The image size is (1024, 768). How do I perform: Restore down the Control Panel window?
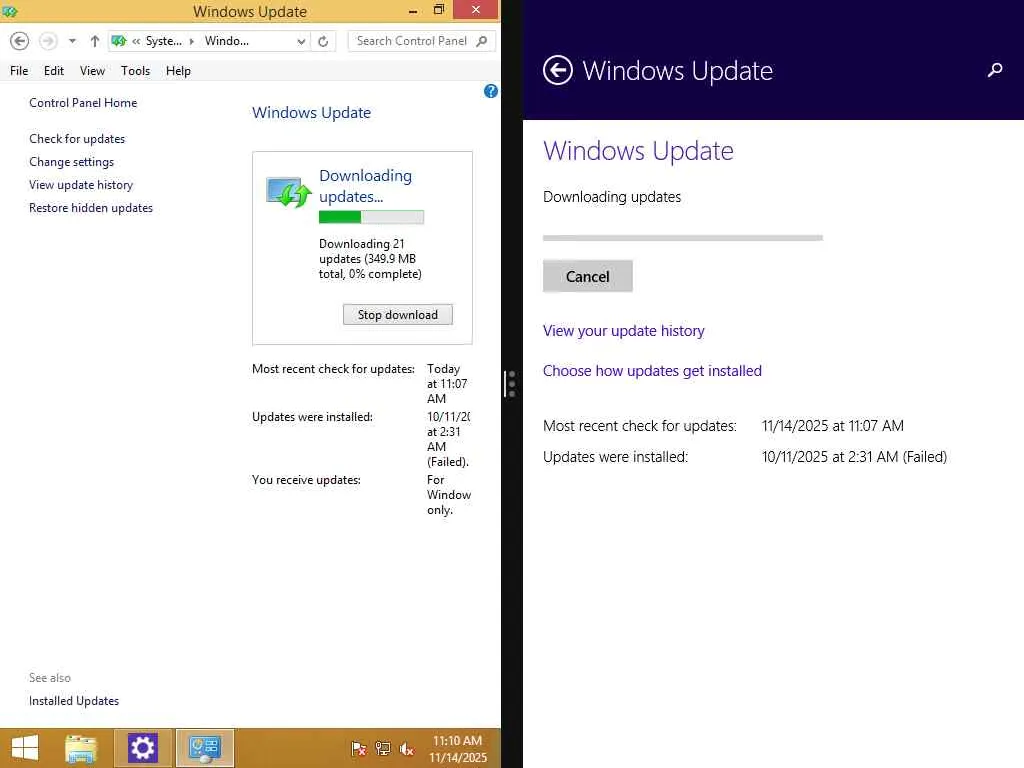439,10
